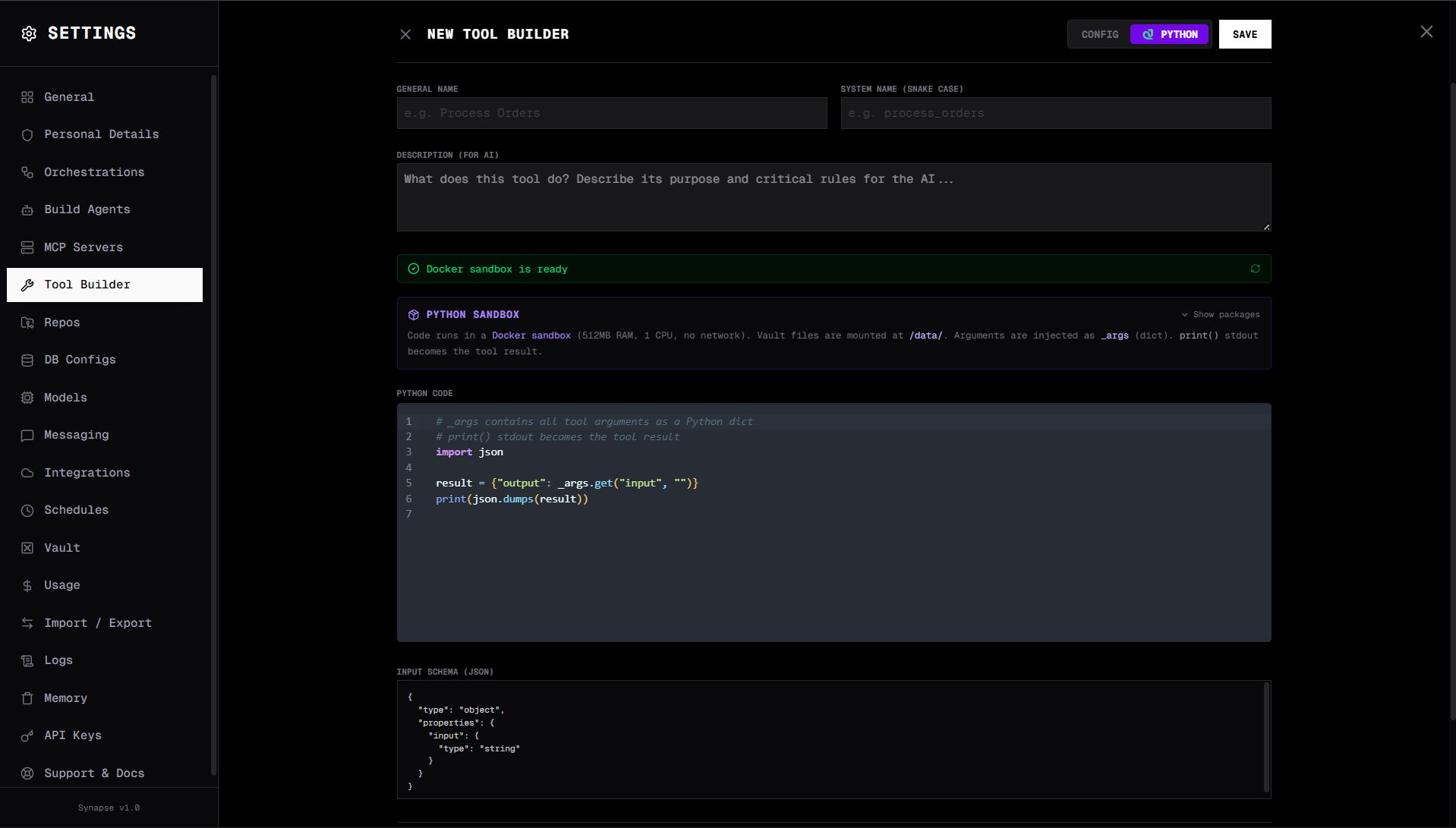
Task: Click the Input Schema scrollbar
Action: 1266,737
